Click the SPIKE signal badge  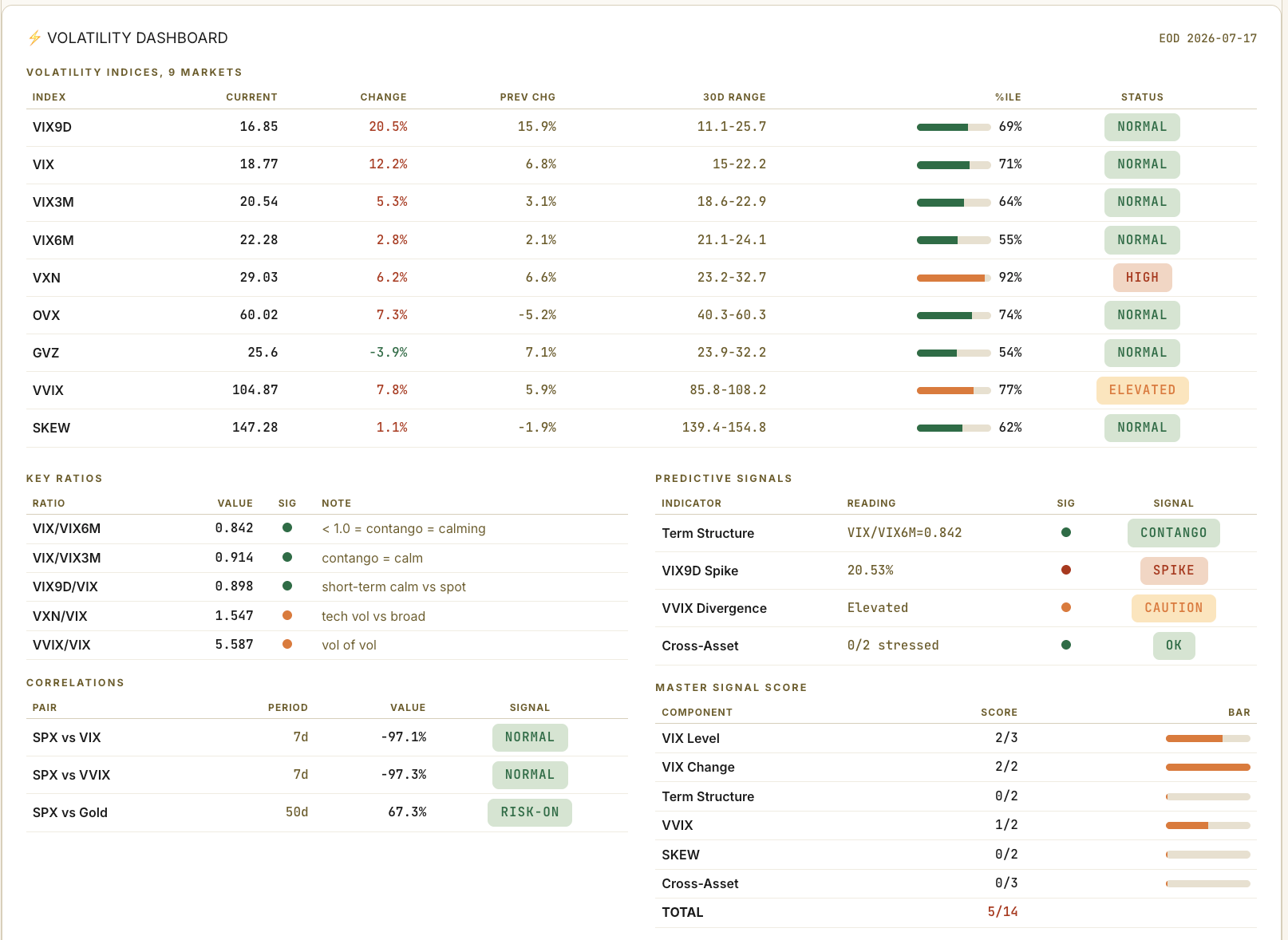1173,571
